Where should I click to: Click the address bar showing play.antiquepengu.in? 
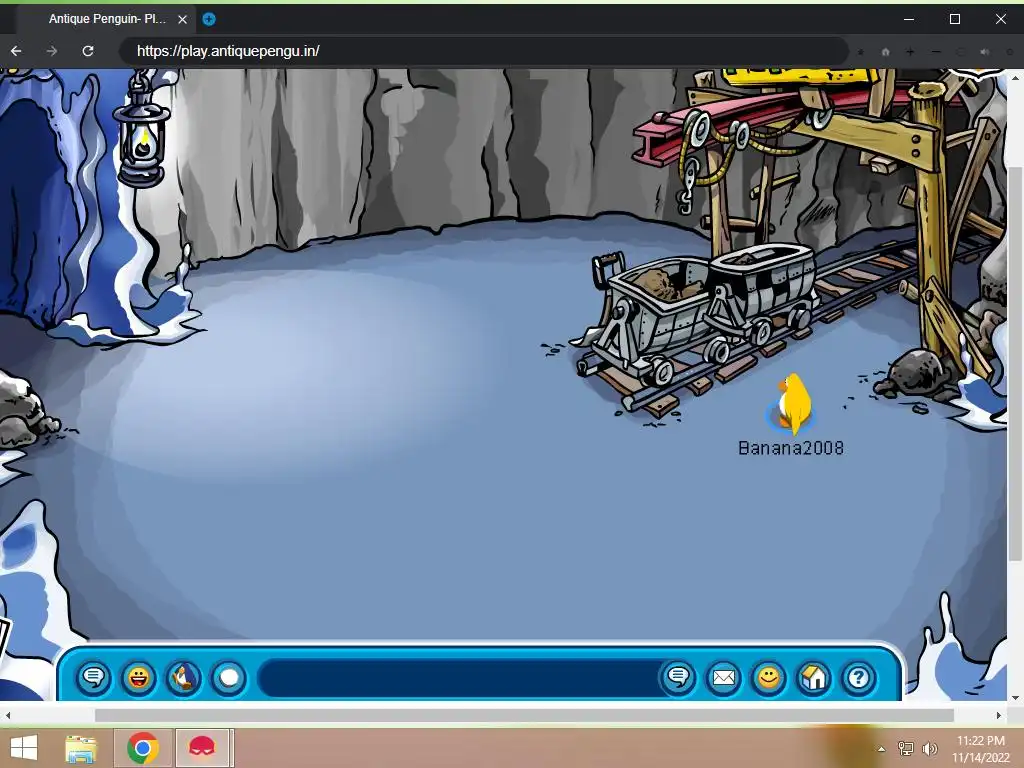[483, 51]
